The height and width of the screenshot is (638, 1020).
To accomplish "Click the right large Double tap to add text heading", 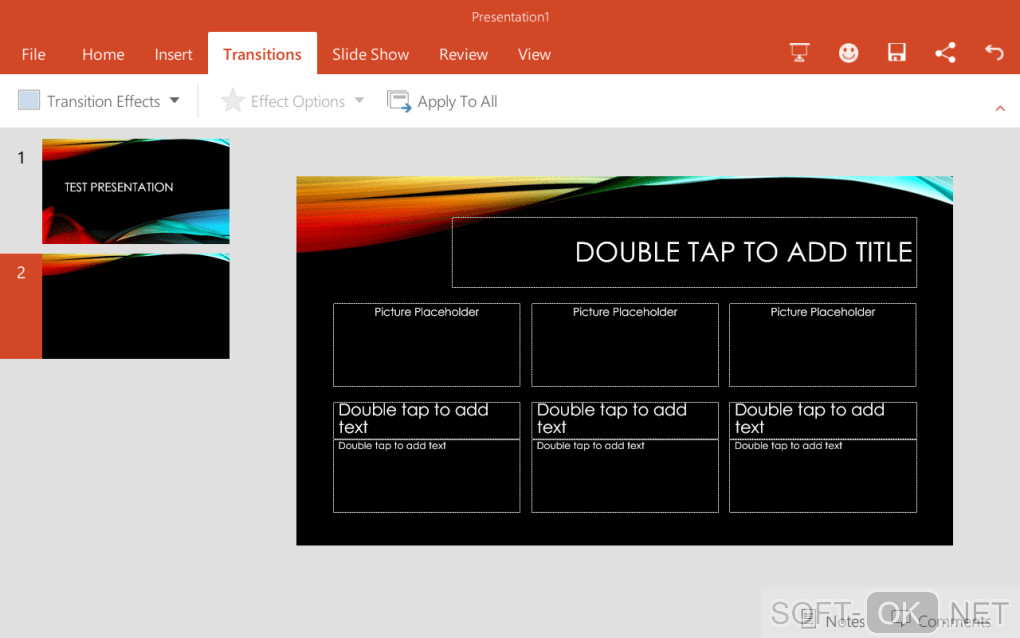I will pos(823,420).
